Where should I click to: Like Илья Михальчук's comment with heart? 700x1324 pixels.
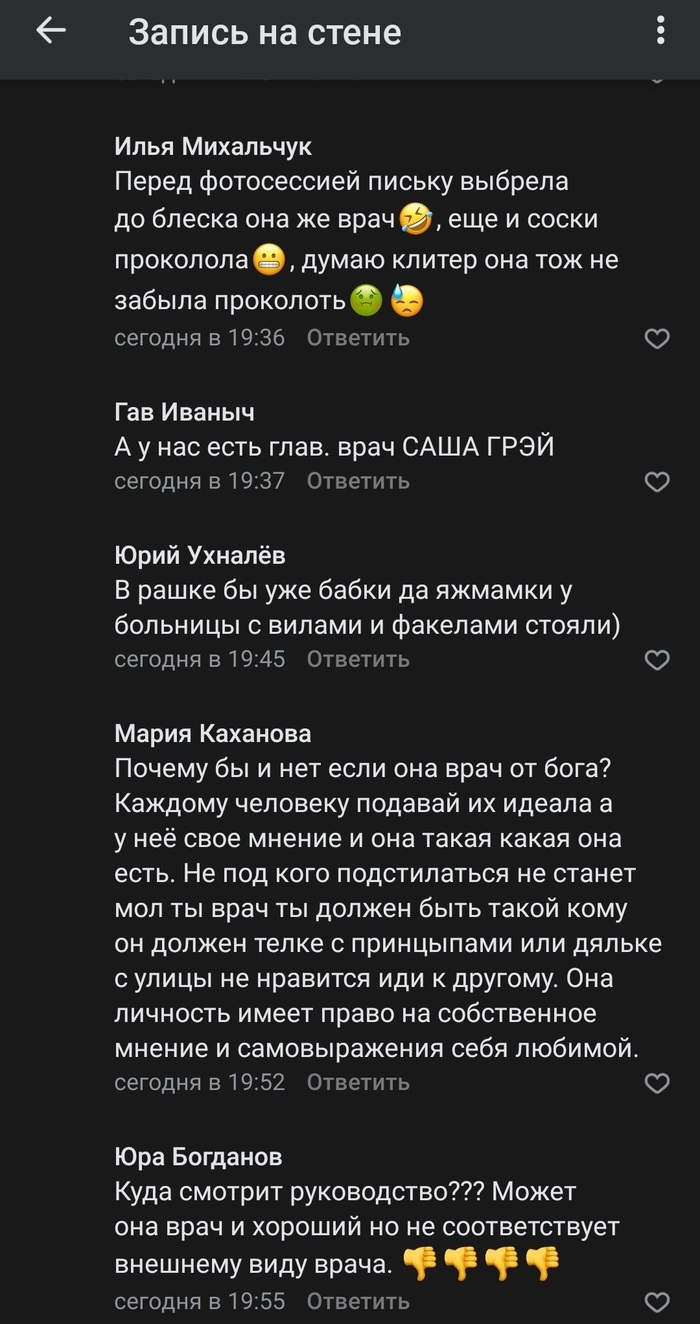[656, 339]
